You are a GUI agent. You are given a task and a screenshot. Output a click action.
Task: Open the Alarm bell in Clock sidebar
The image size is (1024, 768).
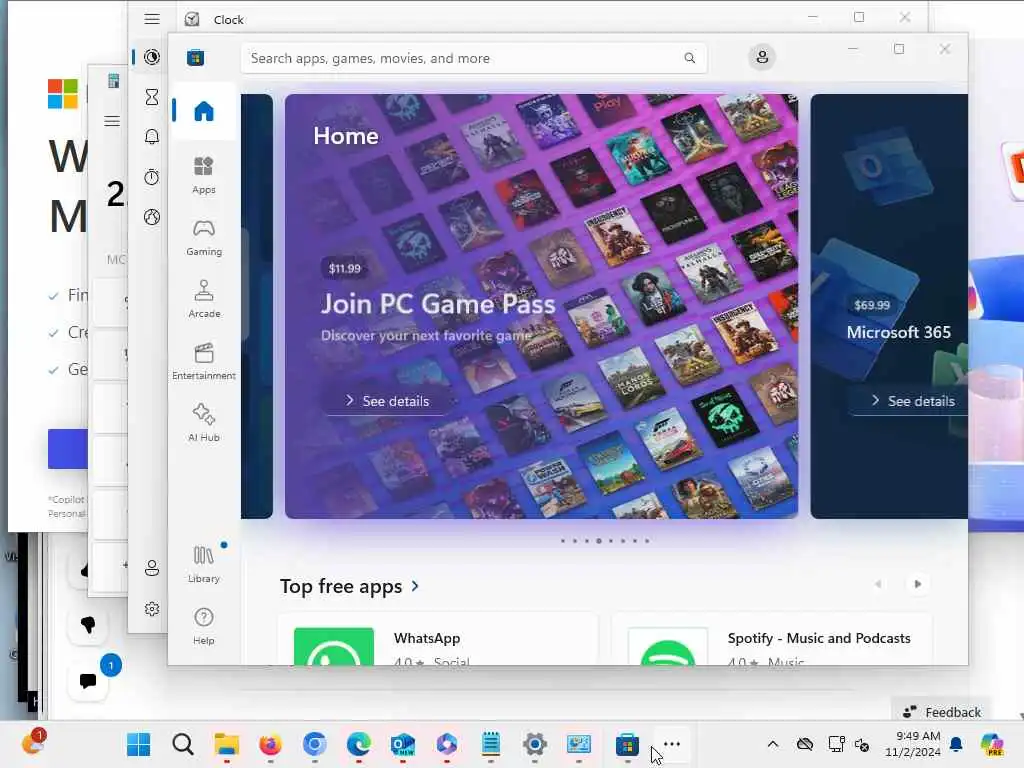click(152, 136)
